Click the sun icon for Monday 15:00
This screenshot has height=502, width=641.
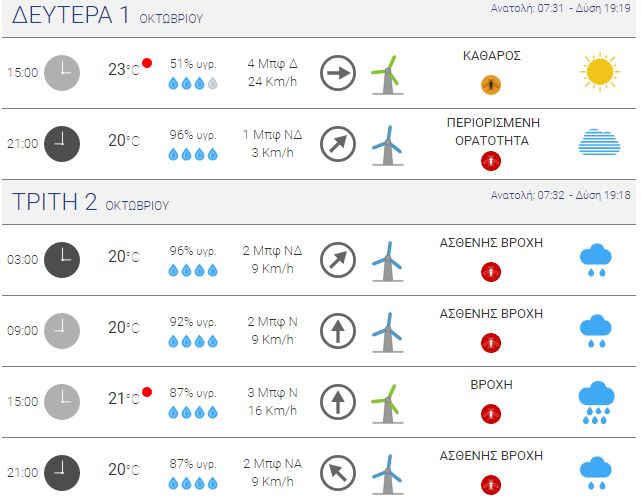599,72
